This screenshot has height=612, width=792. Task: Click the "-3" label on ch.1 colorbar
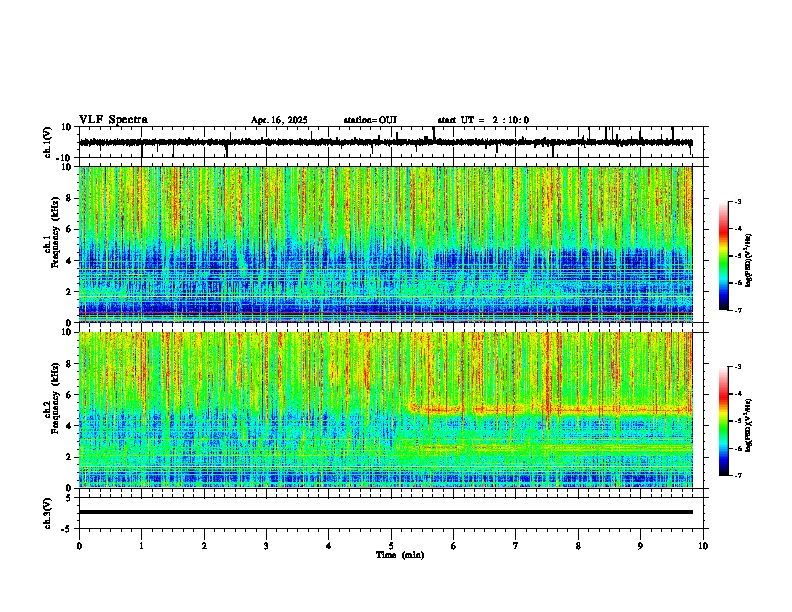click(737, 201)
